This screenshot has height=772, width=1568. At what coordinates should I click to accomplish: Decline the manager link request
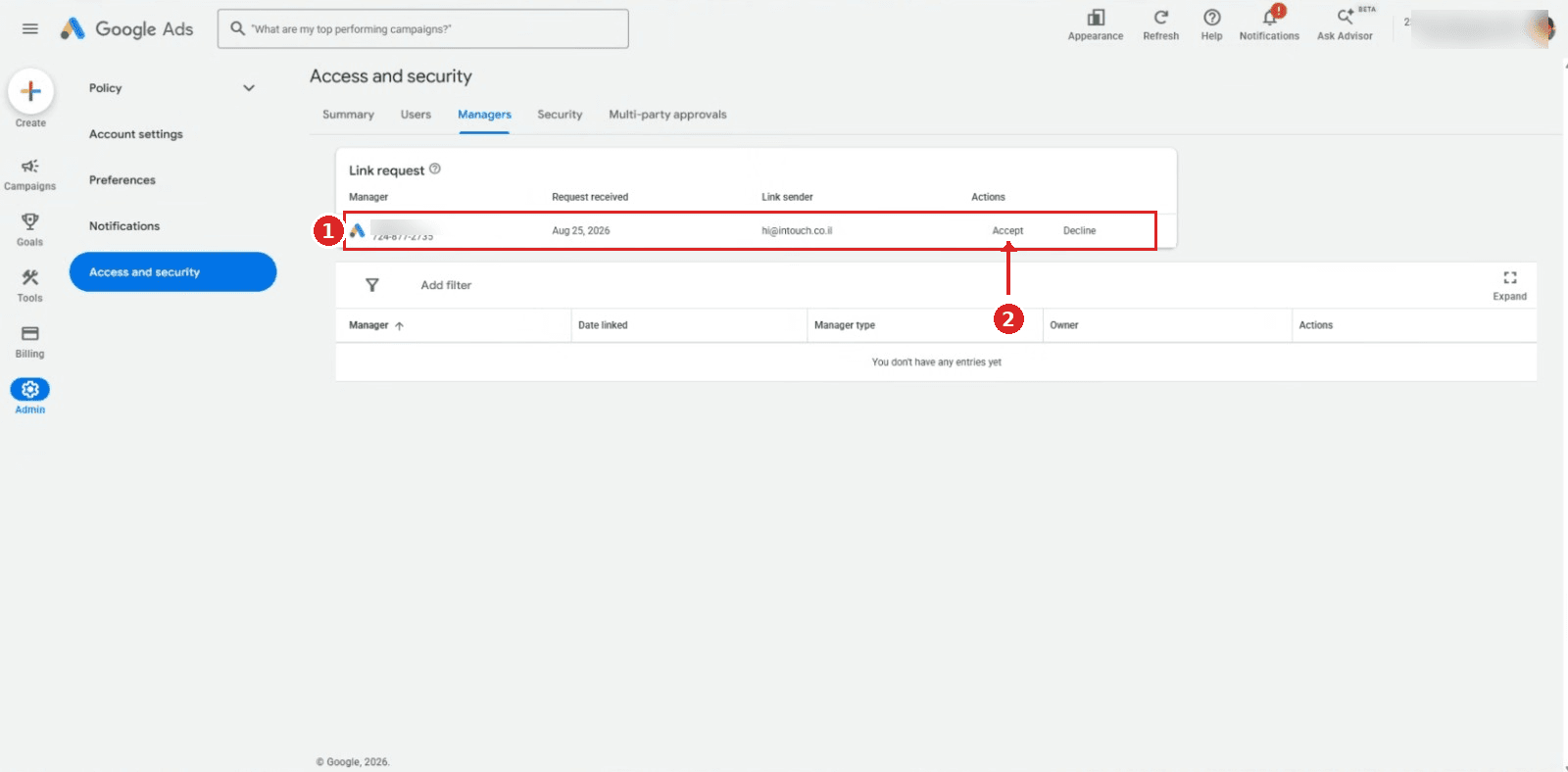tap(1079, 231)
